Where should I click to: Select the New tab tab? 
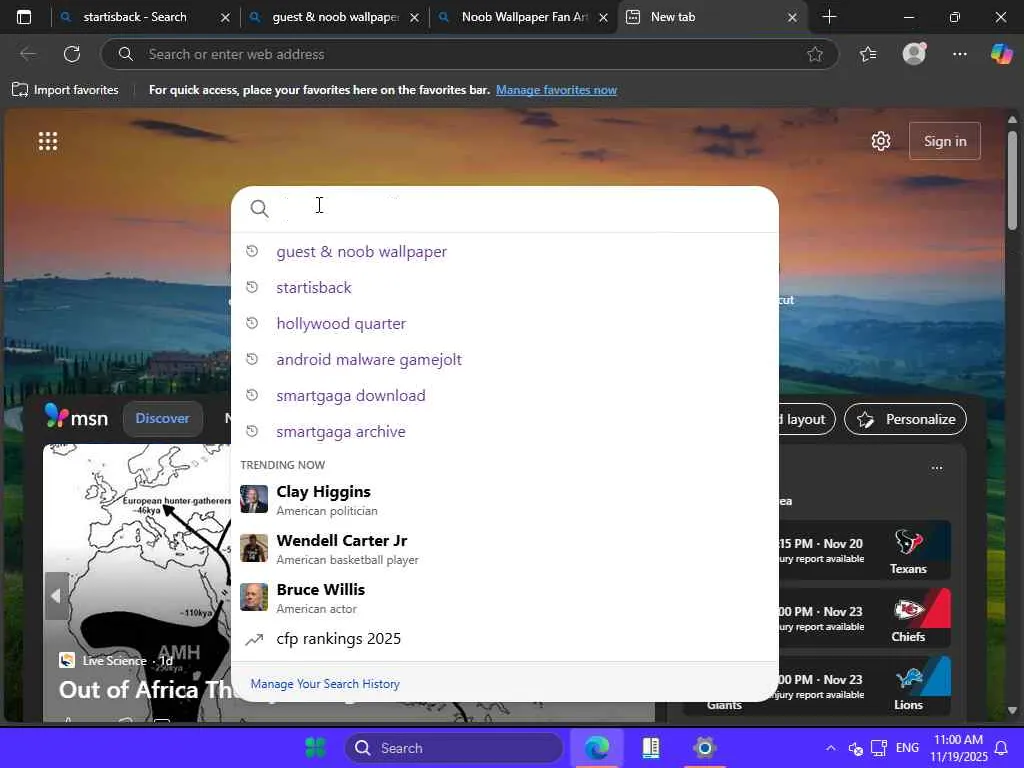712,17
